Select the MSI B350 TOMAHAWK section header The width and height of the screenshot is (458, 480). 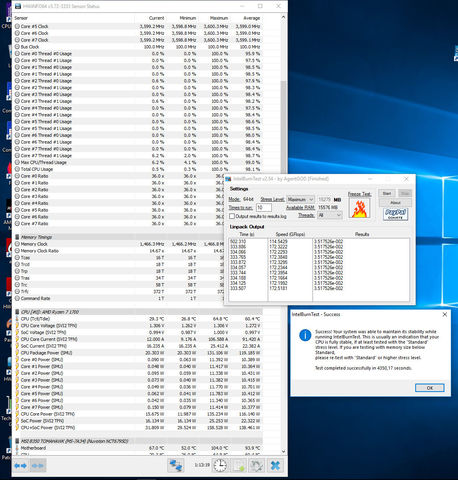(137, 441)
